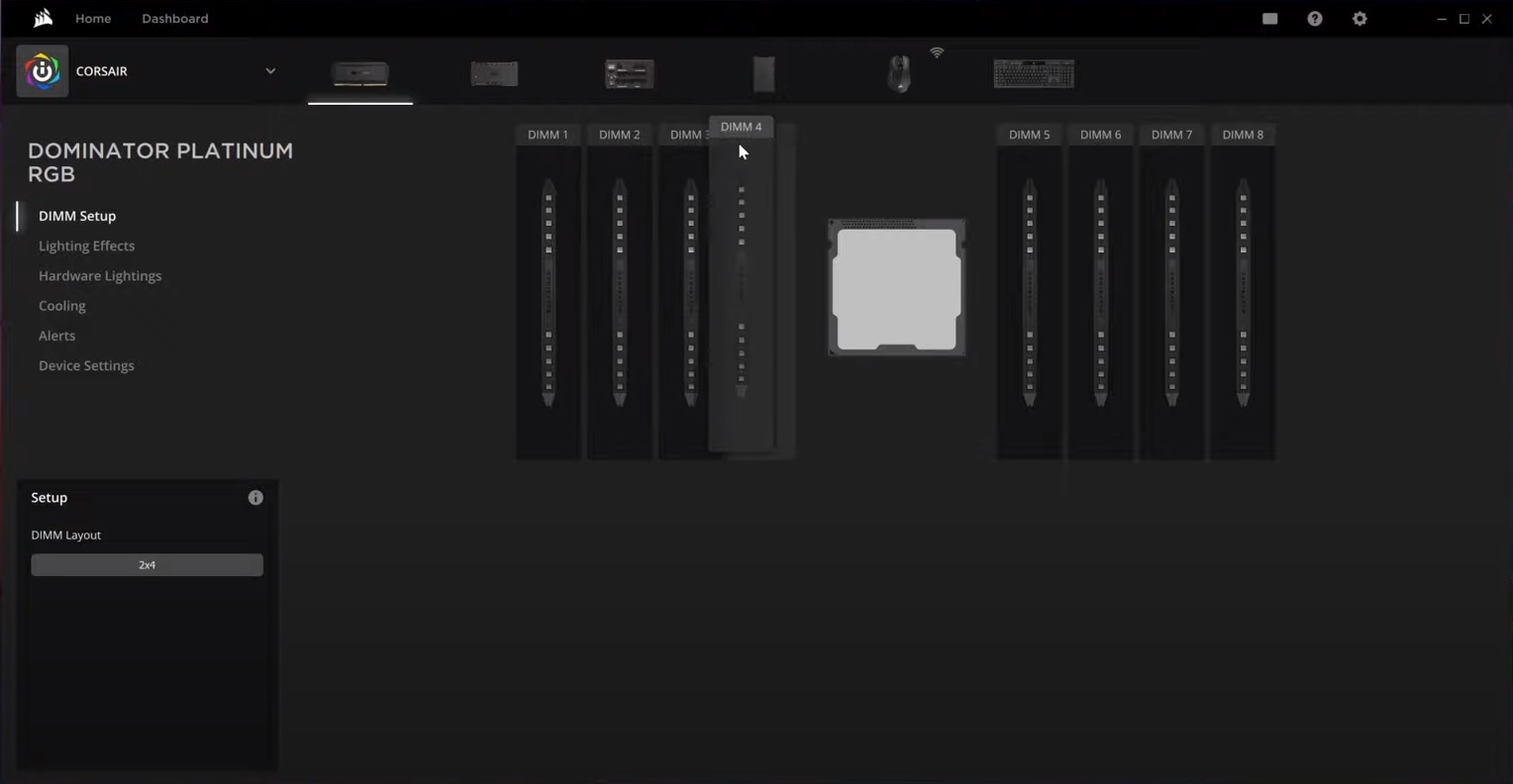This screenshot has width=1513, height=784.
Task: Open the PC case device icon
Action: tap(763, 73)
